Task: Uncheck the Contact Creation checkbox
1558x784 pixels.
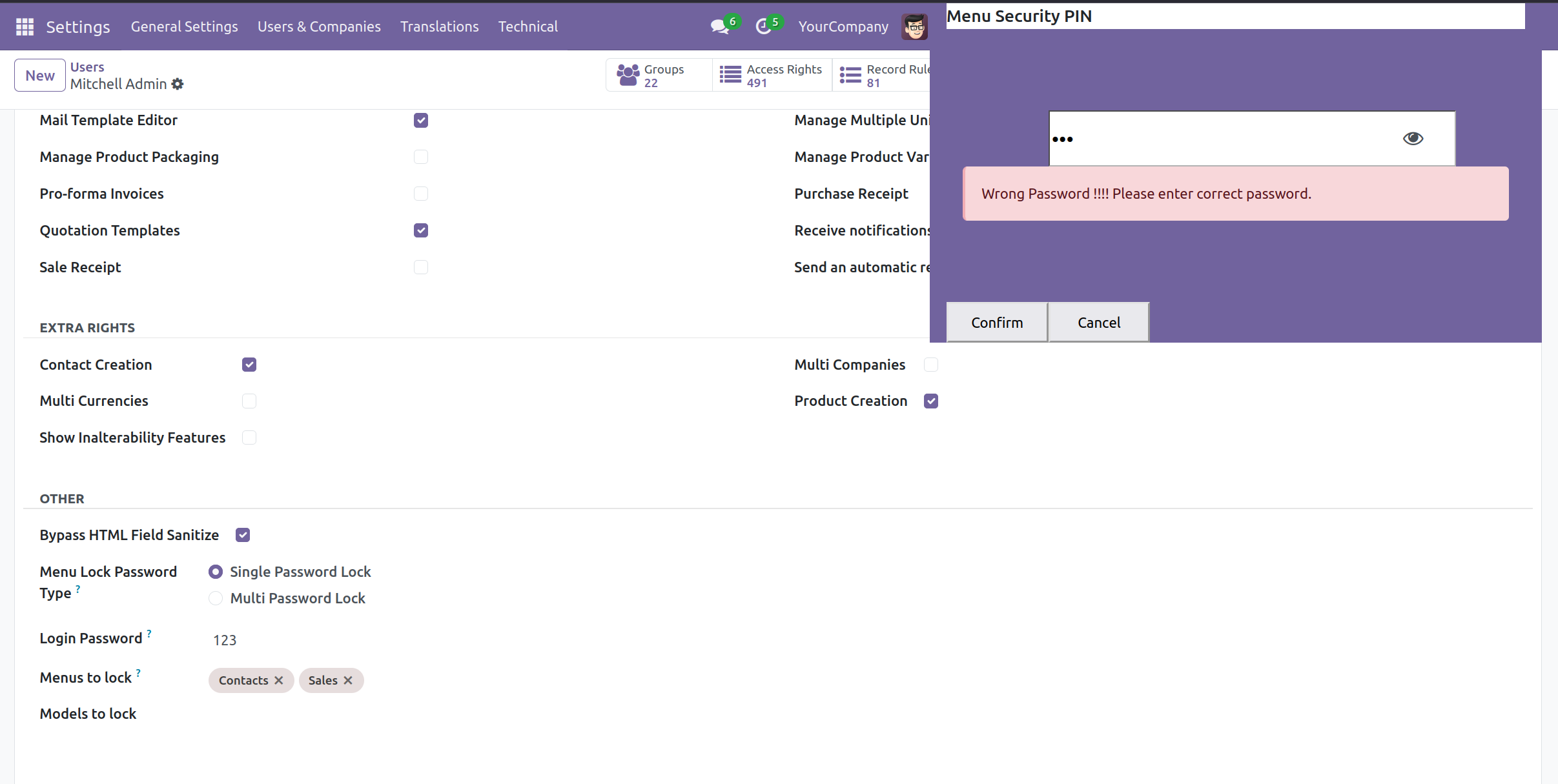Action: 249,365
